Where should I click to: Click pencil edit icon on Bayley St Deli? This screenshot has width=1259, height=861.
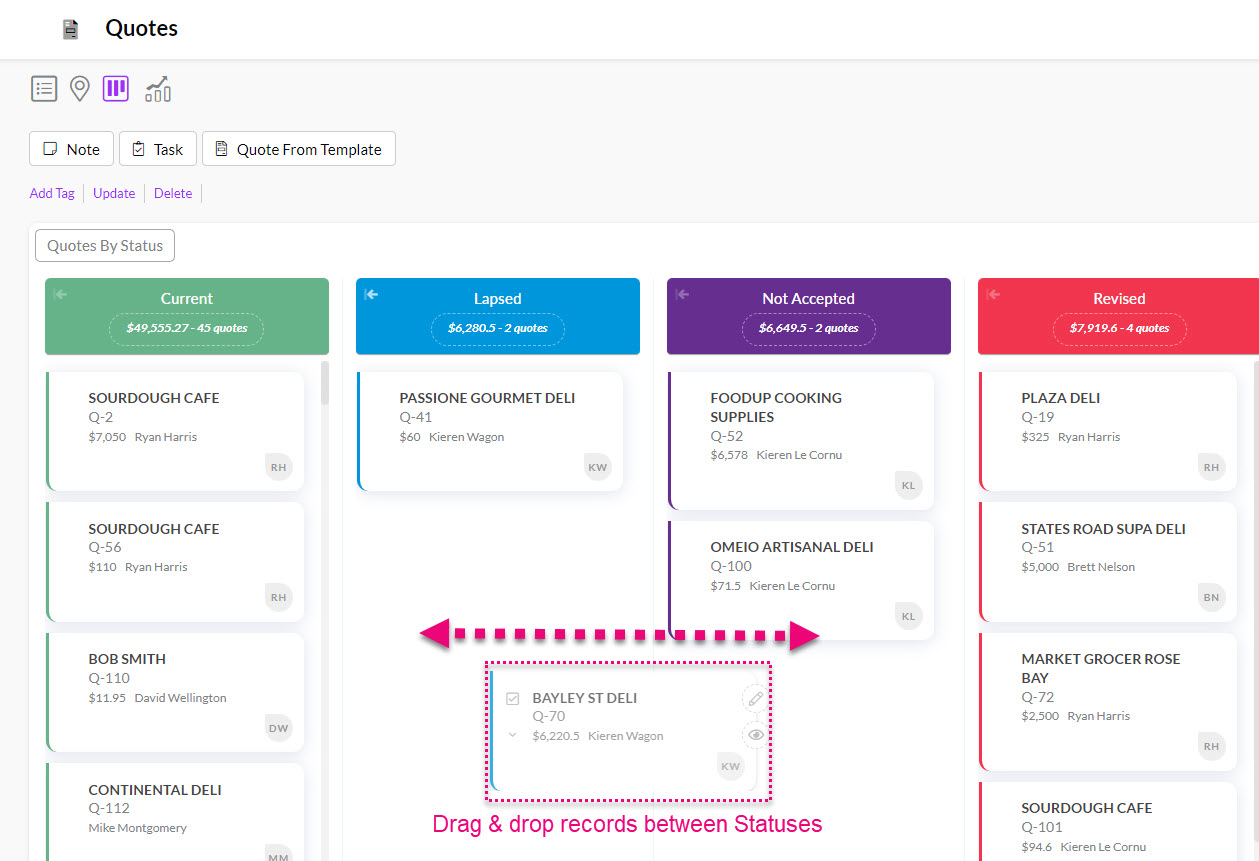tap(756, 698)
